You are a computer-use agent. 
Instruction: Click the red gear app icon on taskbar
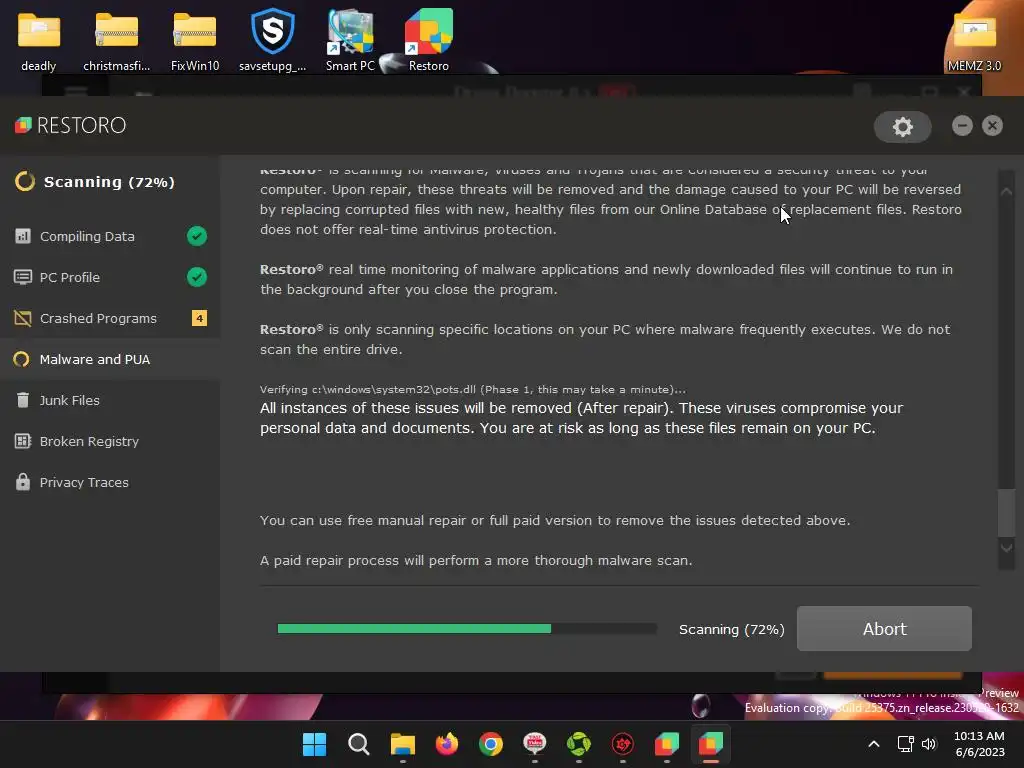point(622,744)
